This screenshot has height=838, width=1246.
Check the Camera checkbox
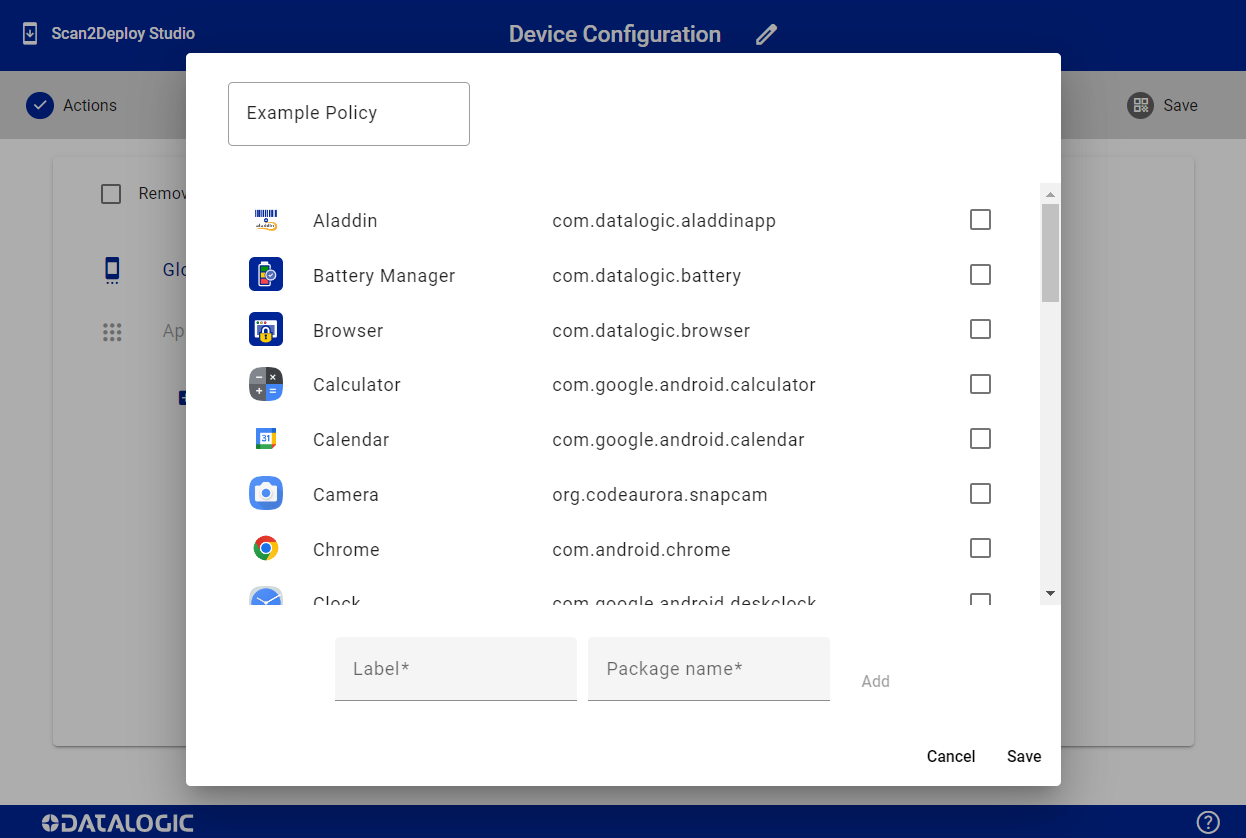[981, 494]
